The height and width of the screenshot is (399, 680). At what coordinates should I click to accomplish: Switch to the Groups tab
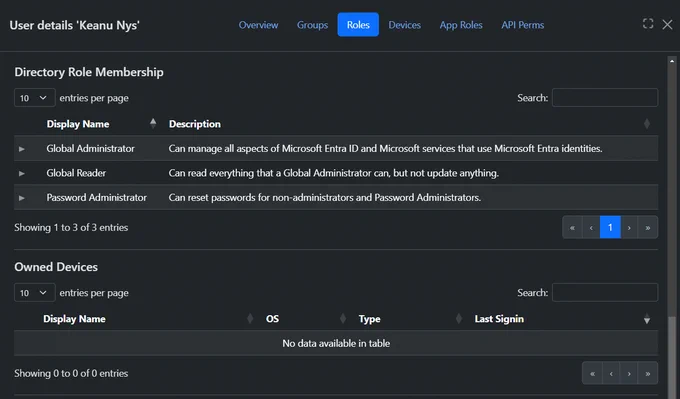pos(312,25)
